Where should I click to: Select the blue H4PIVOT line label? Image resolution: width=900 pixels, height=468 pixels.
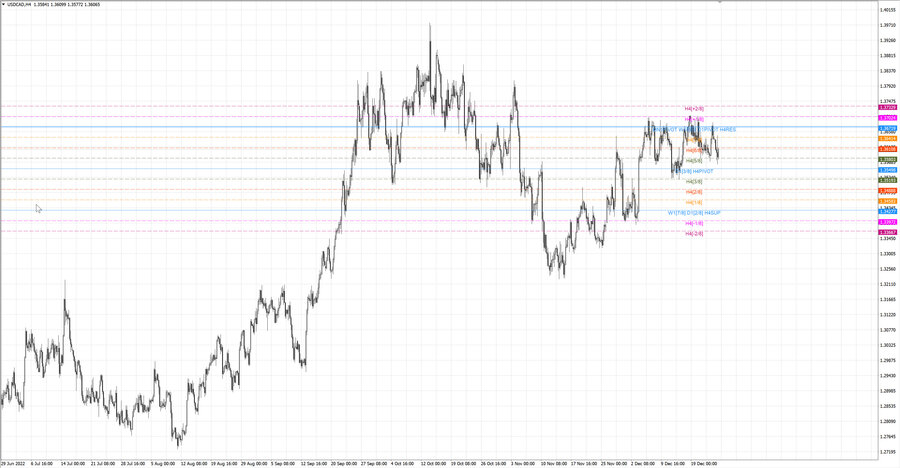pyautogui.click(x=703, y=171)
